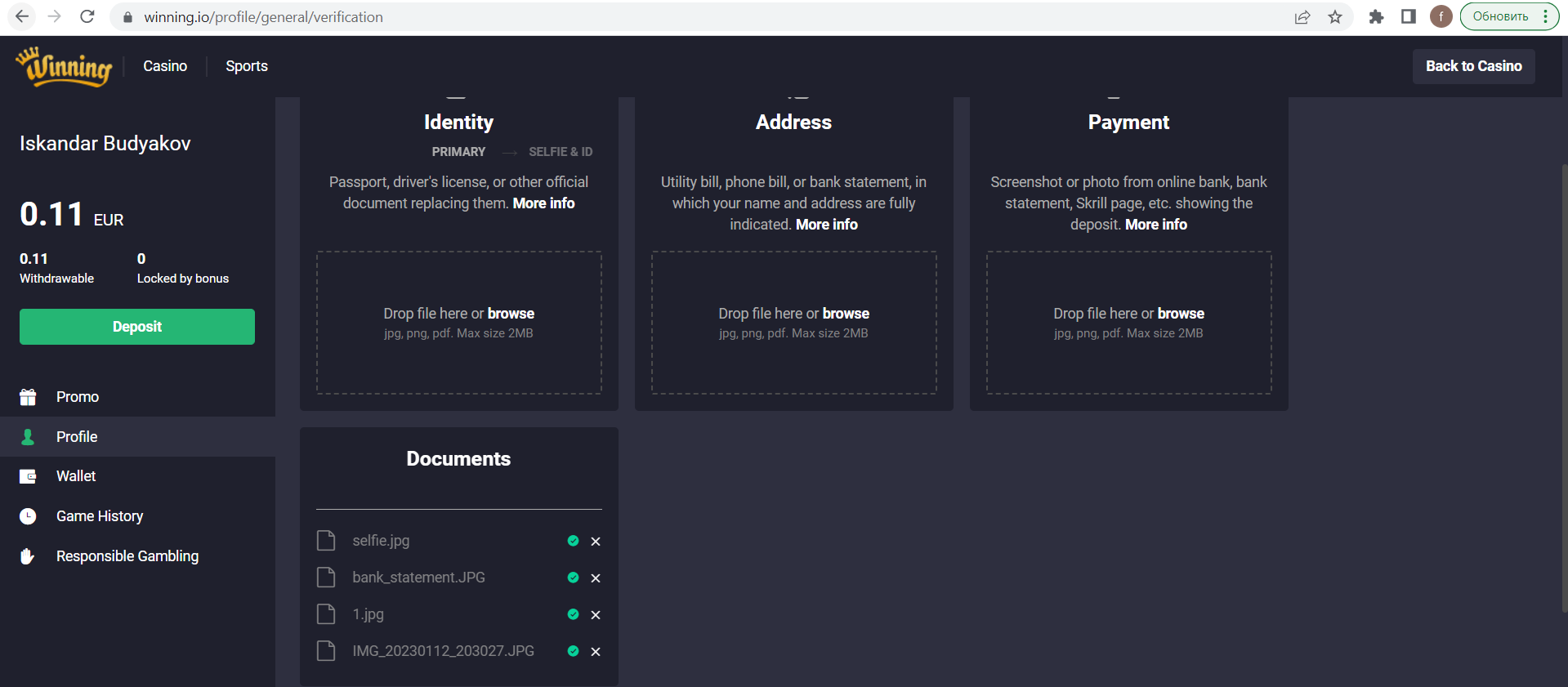Open the browser extensions puzzle icon
Screen dimensions: 1568x687
(x=1376, y=17)
